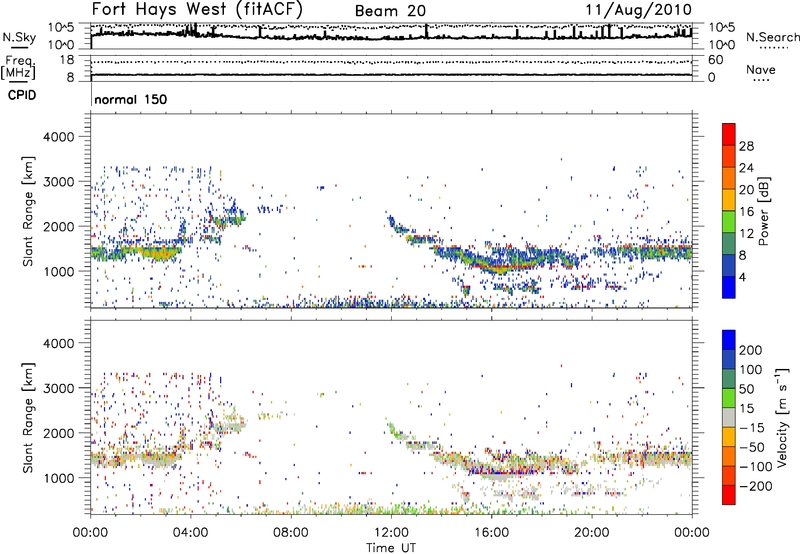Click bright blue top segment of Velocity bar
The height and width of the screenshot is (554, 800).
tap(729, 340)
